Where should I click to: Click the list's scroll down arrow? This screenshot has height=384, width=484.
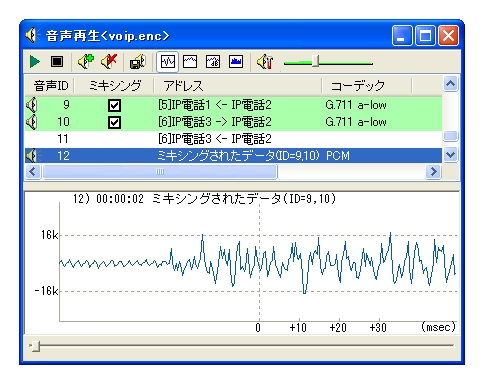click(451, 155)
